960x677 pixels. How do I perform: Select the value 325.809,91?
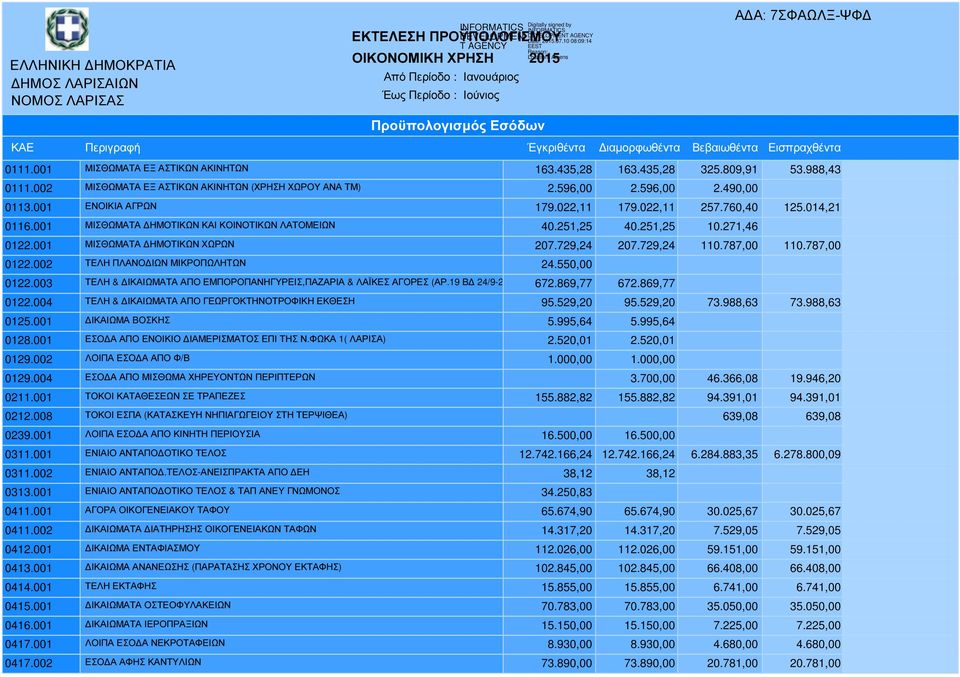tap(729, 170)
